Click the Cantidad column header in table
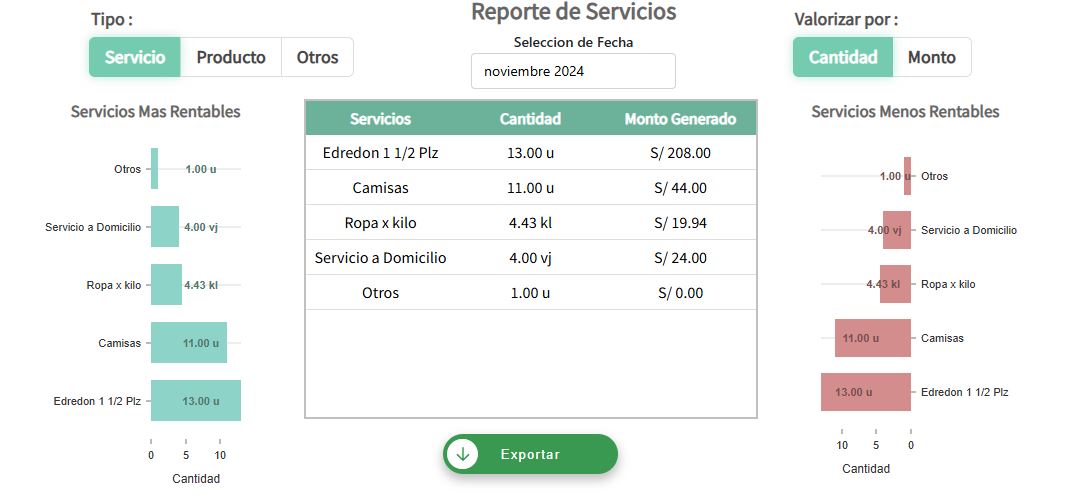1084x503 pixels. click(530, 118)
